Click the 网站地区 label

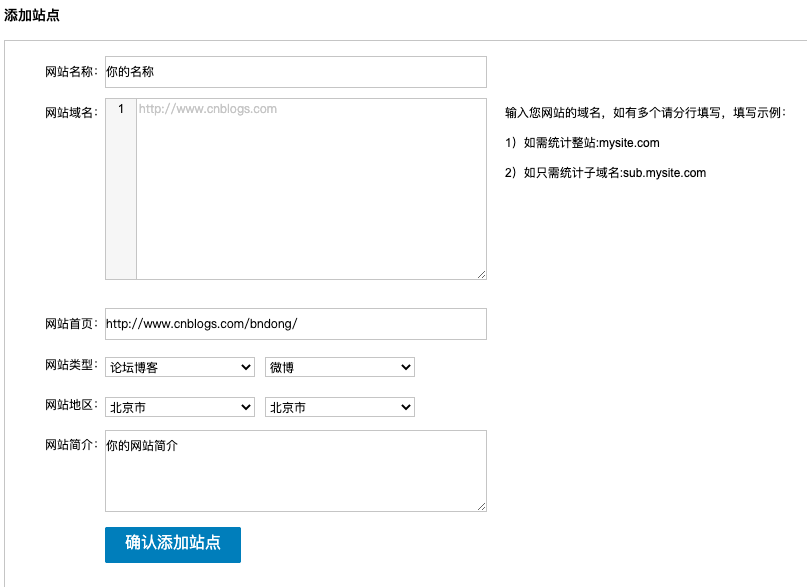pos(71,405)
